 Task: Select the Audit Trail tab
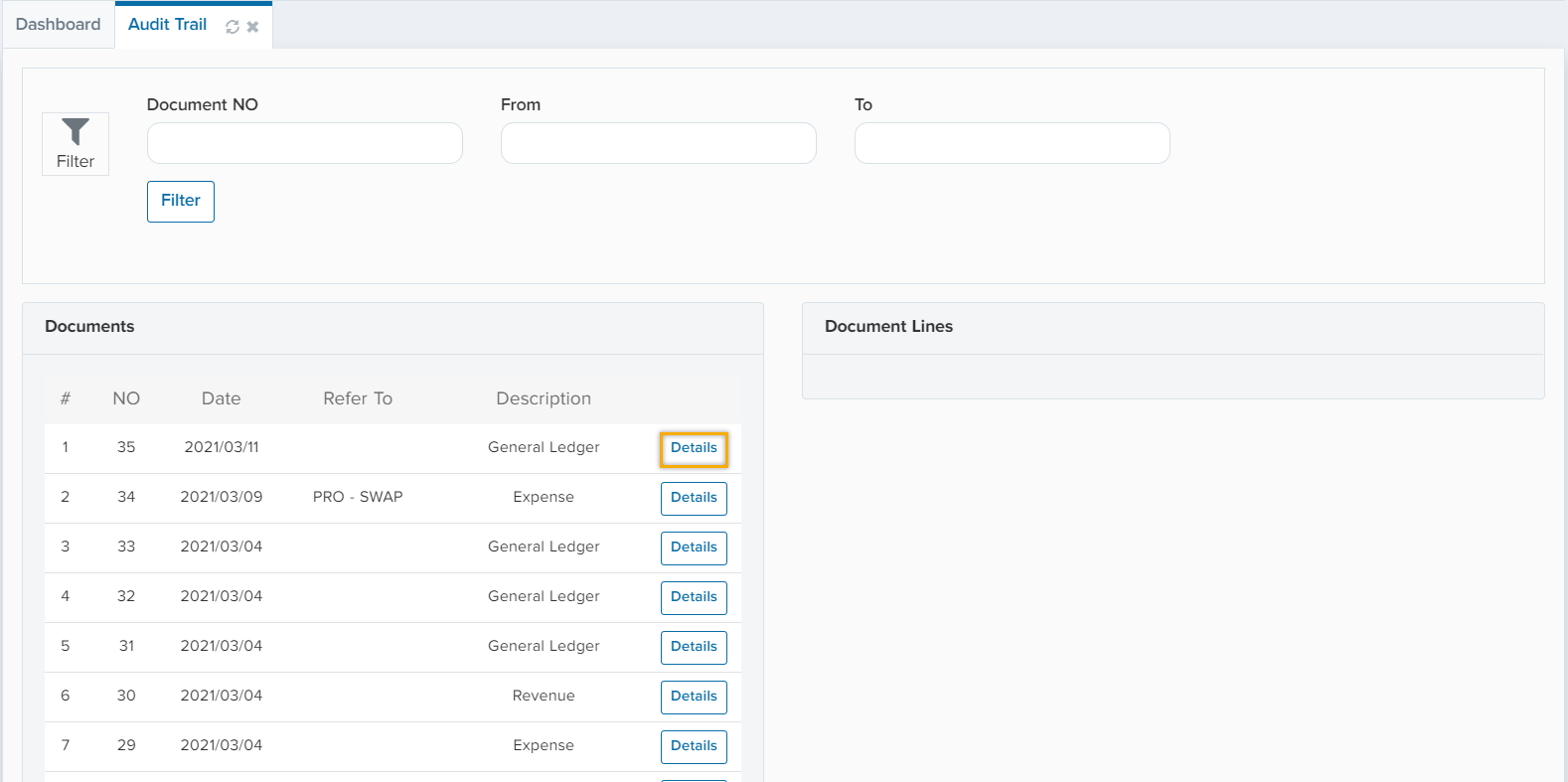pos(167,25)
